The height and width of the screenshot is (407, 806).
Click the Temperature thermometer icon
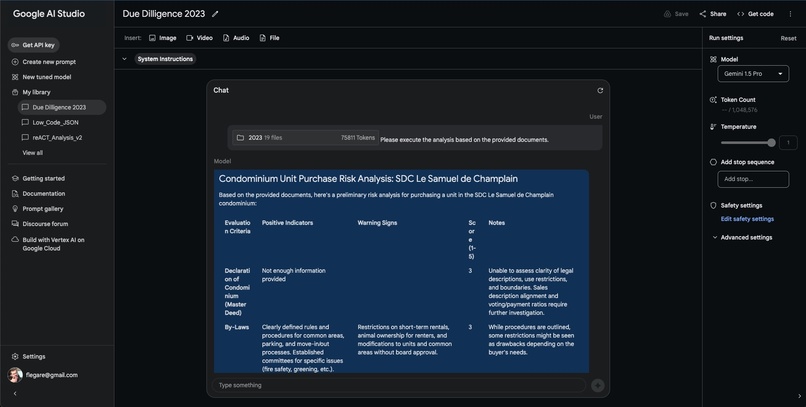pos(713,127)
